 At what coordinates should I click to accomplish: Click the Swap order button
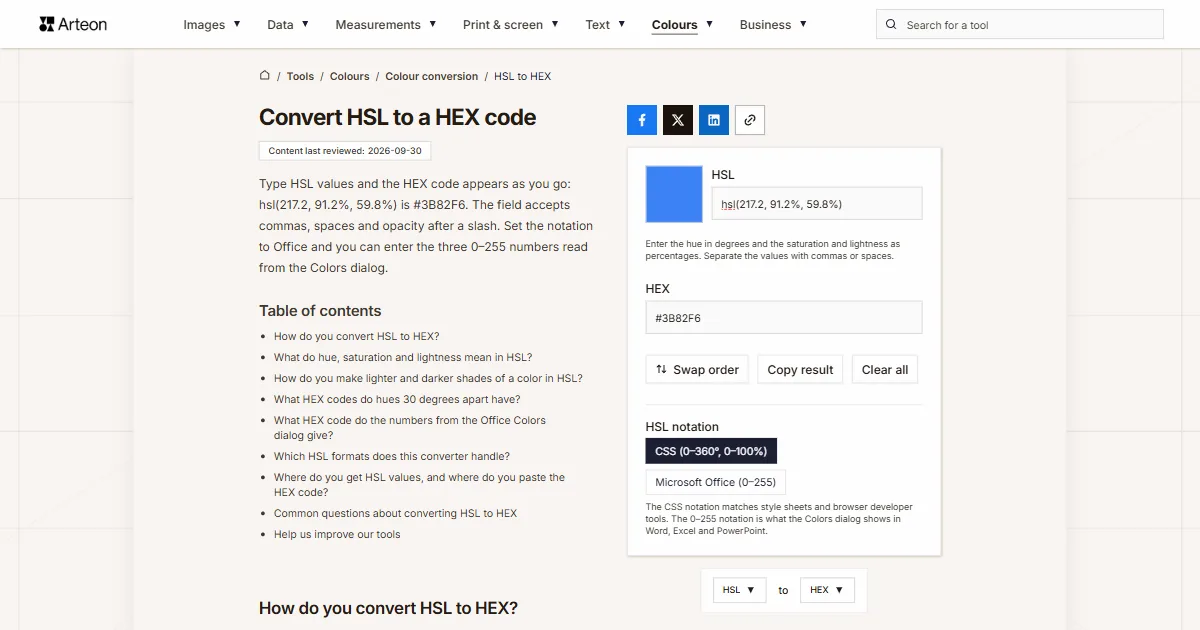[697, 369]
